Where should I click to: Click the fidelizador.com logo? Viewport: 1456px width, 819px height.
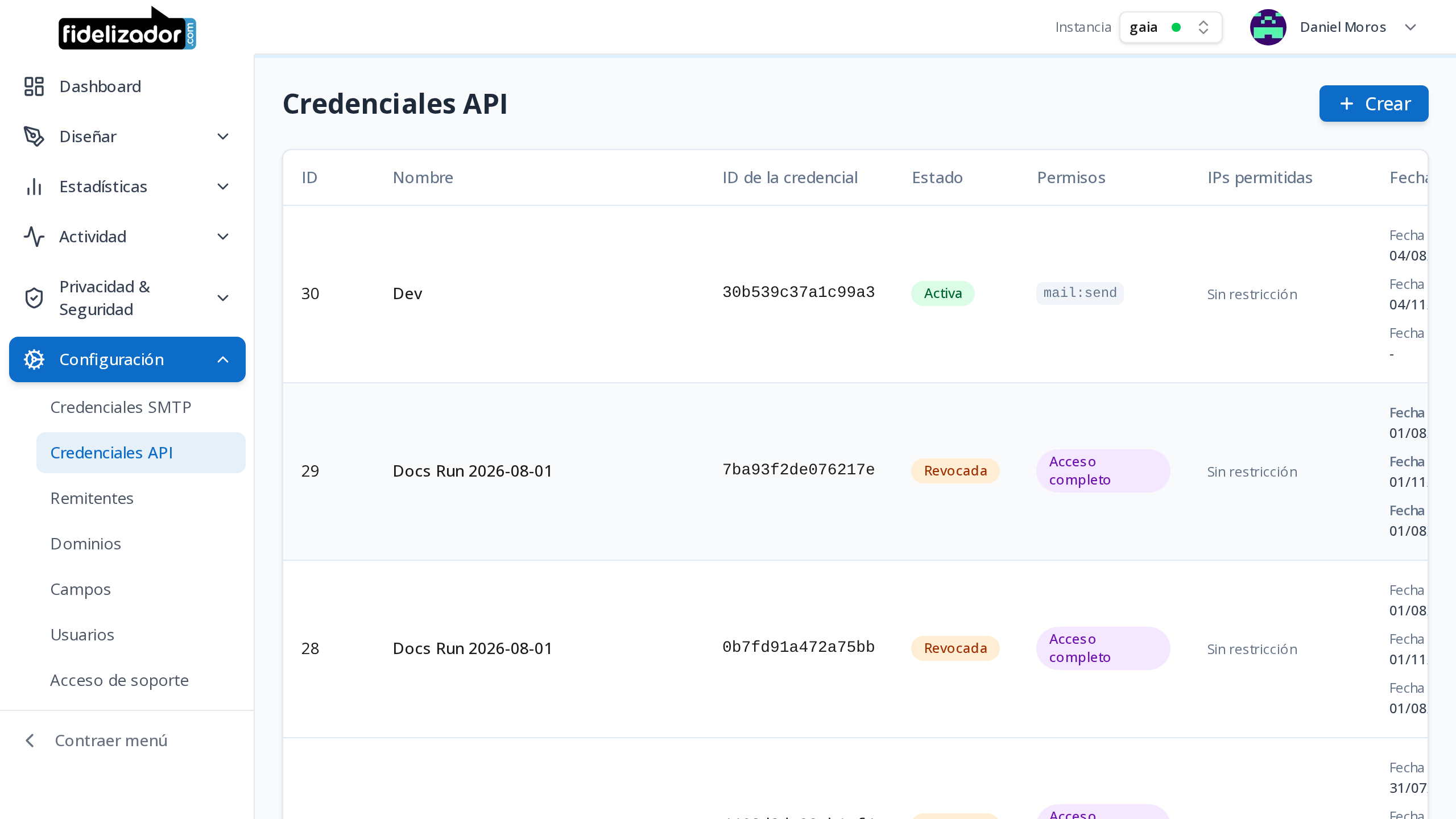click(x=127, y=28)
